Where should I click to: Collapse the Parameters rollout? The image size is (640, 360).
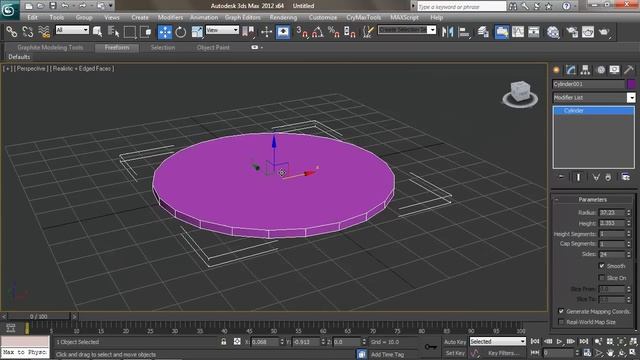592,200
